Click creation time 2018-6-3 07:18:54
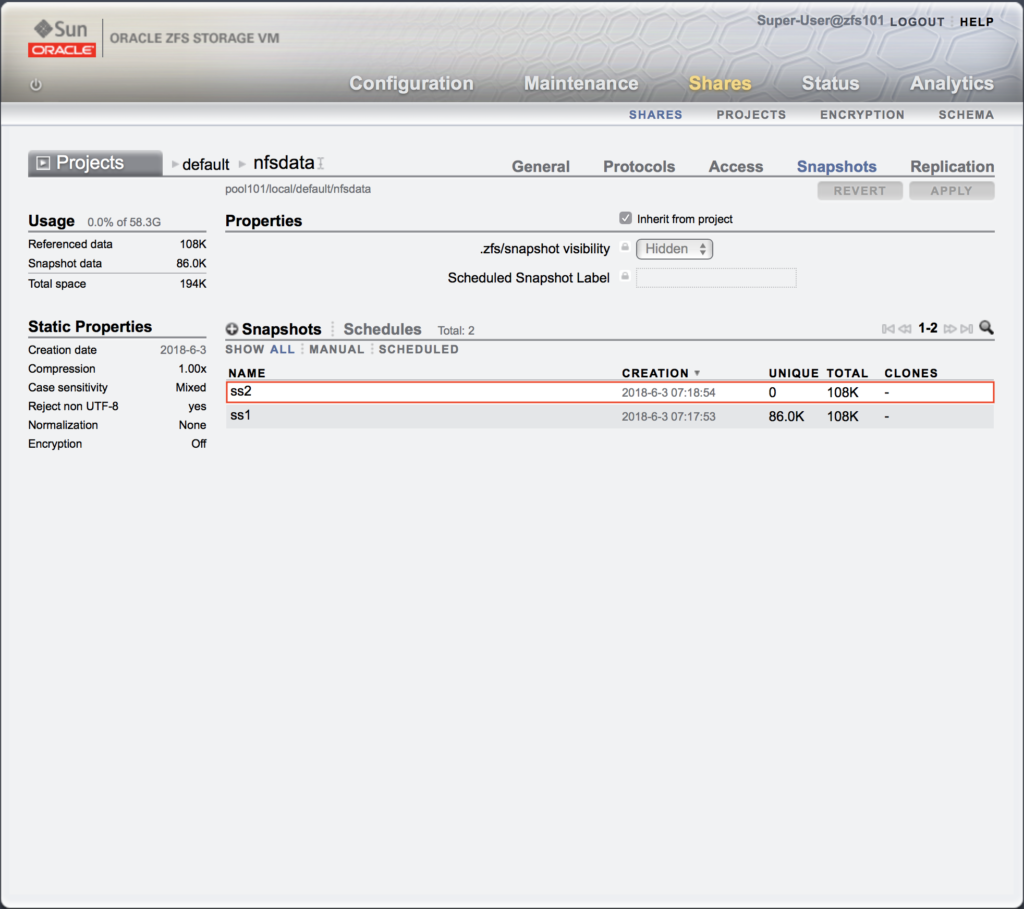This screenshot has height=909, width=1024. [668, 392]
